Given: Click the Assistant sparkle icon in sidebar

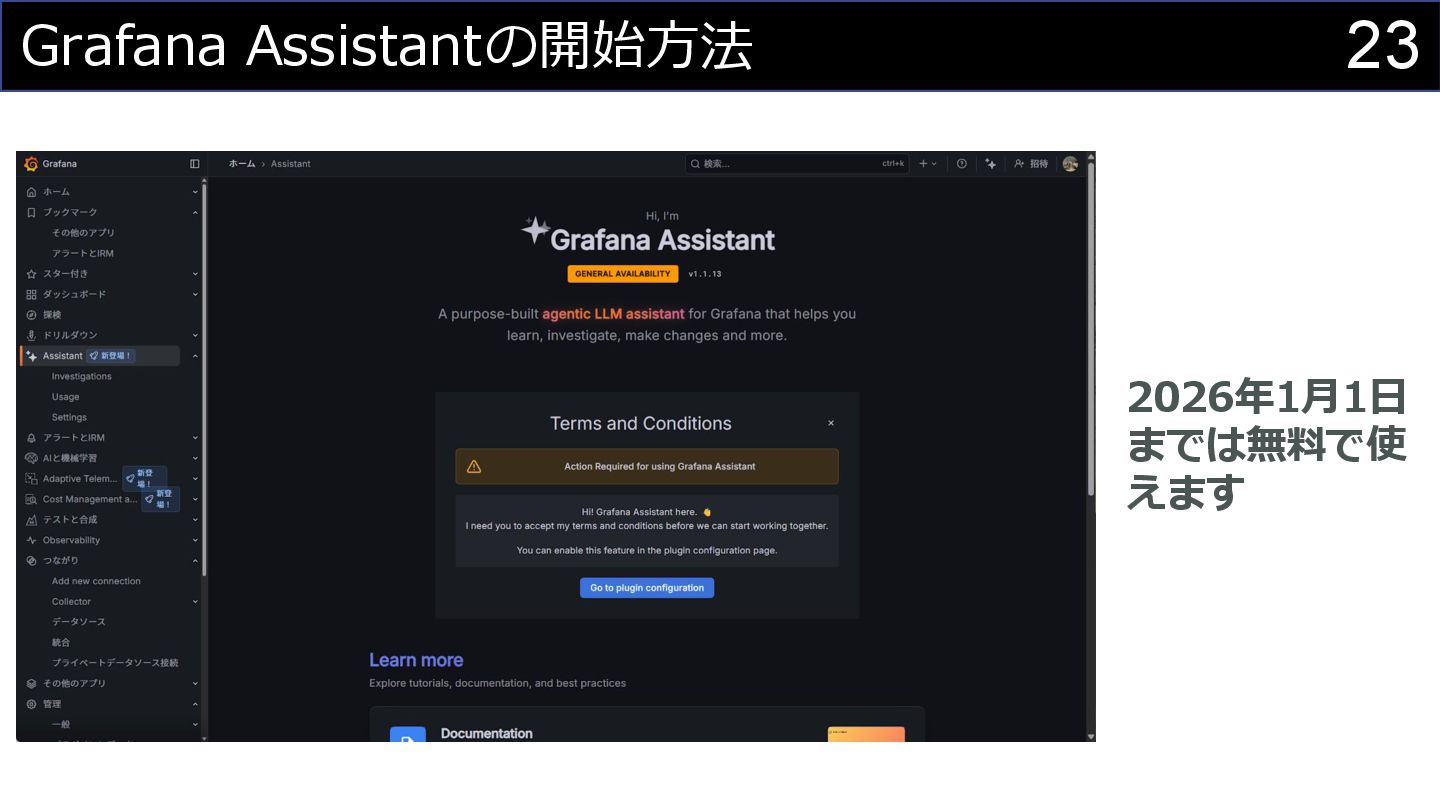Looking at the screenshot, I should tap(31, 356).
